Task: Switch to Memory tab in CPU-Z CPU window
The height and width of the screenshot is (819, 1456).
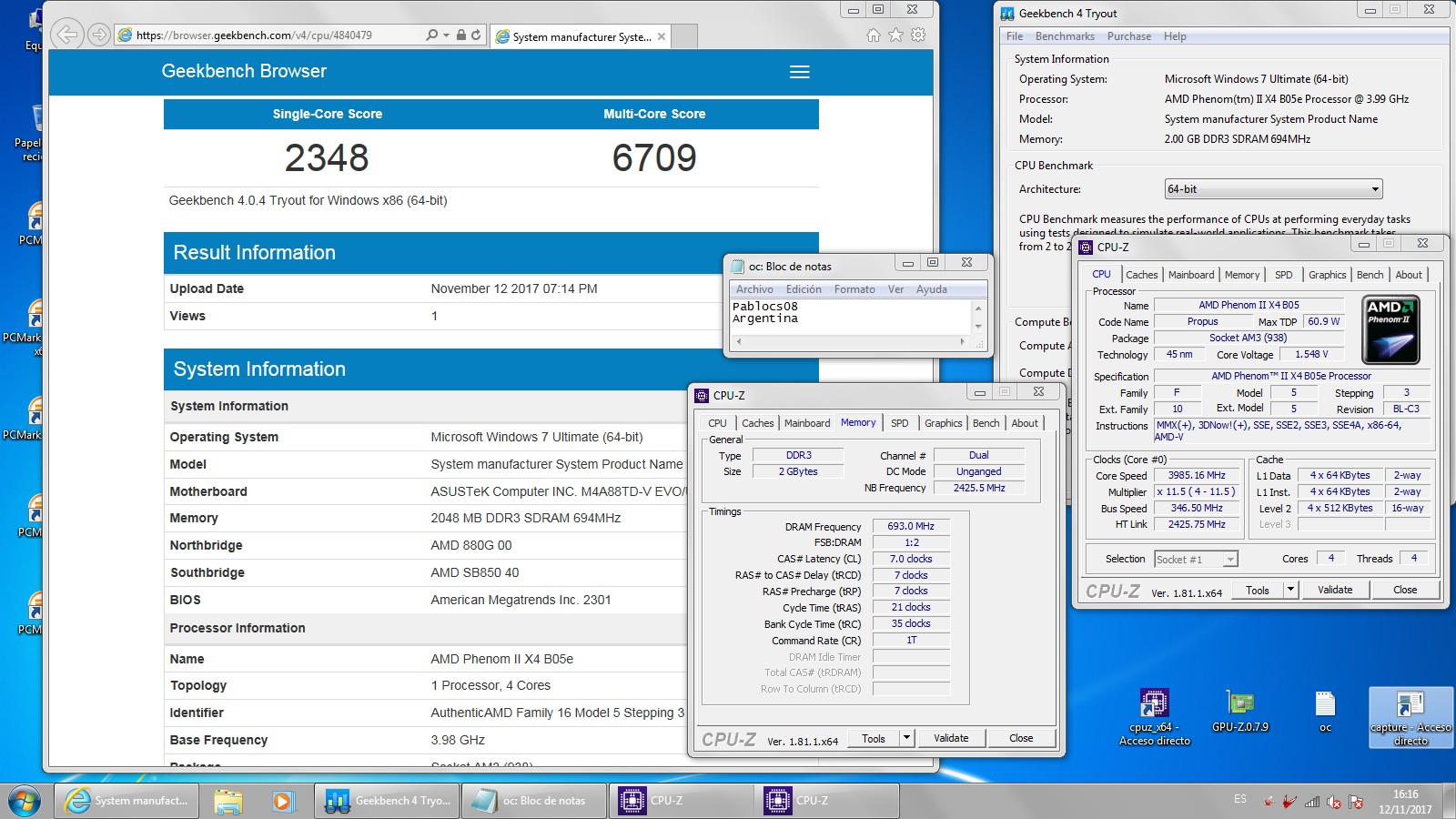Action: [x=1242, y=275]
